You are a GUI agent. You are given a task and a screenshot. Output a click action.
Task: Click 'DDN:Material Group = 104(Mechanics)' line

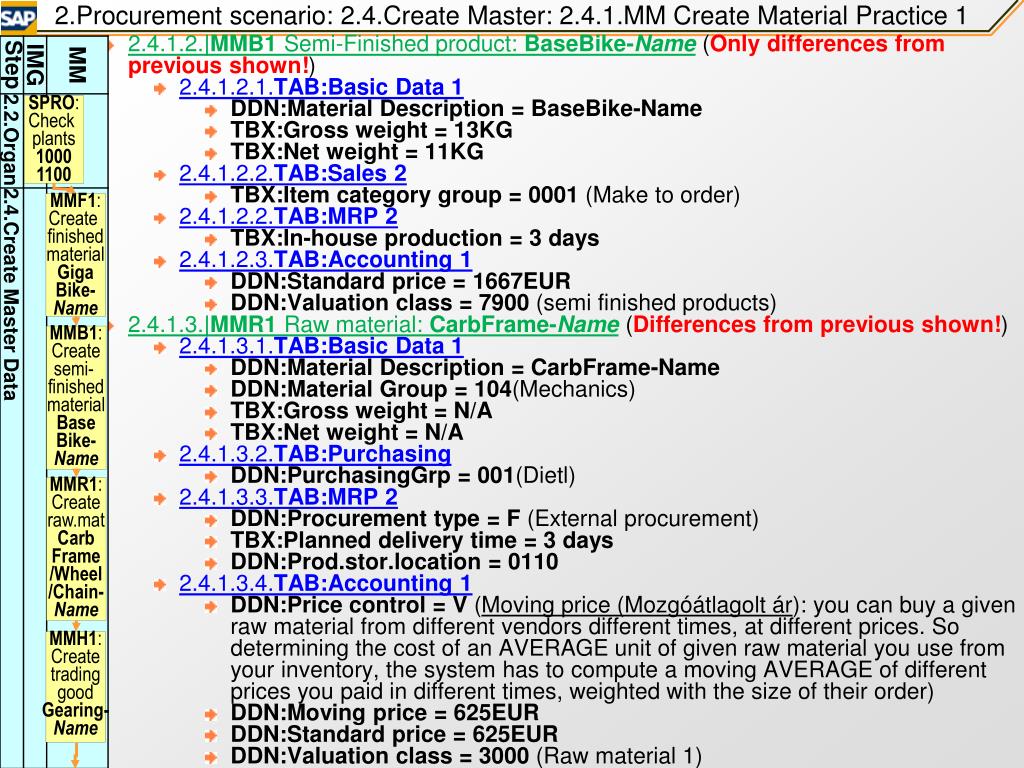click(x=433, y=389)
